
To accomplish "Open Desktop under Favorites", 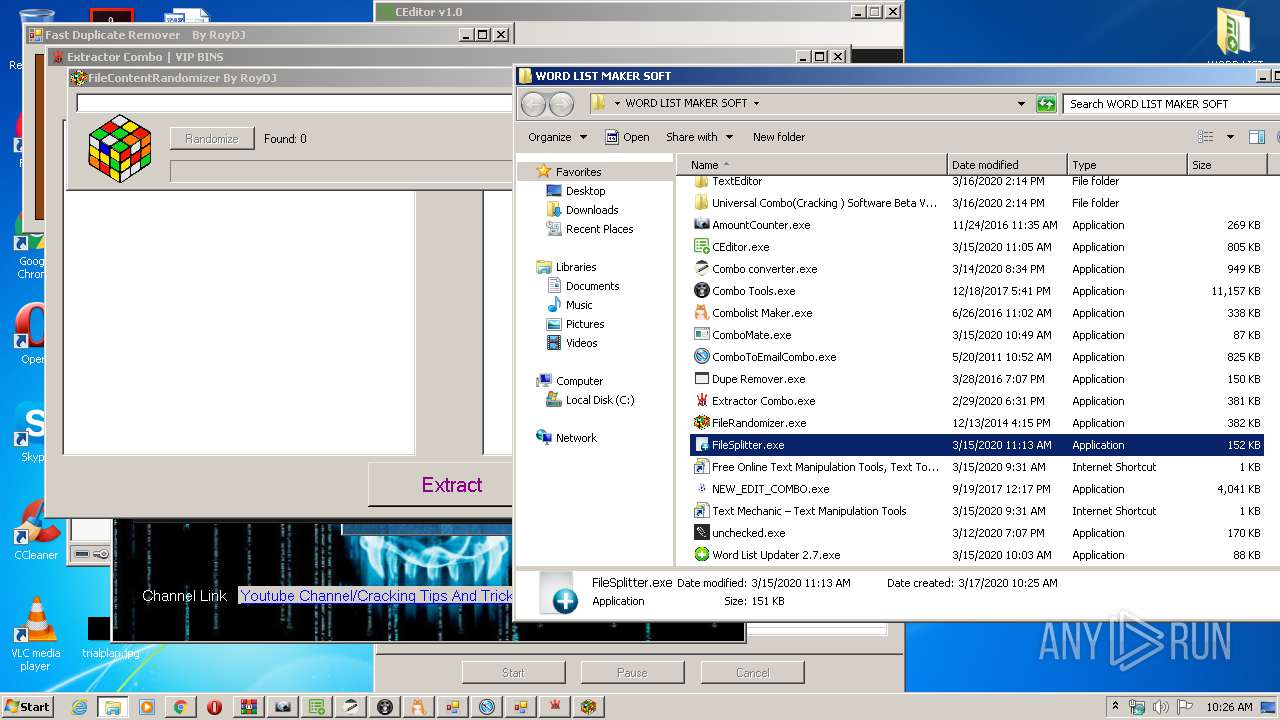I will (x=585, y=191).
